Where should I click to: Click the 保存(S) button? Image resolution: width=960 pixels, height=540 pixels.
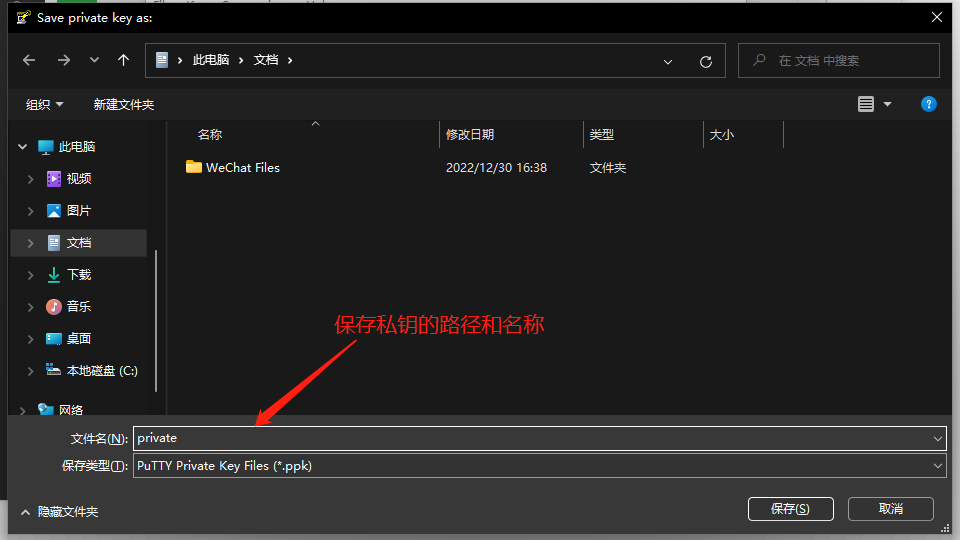click(x=789, y=508)
